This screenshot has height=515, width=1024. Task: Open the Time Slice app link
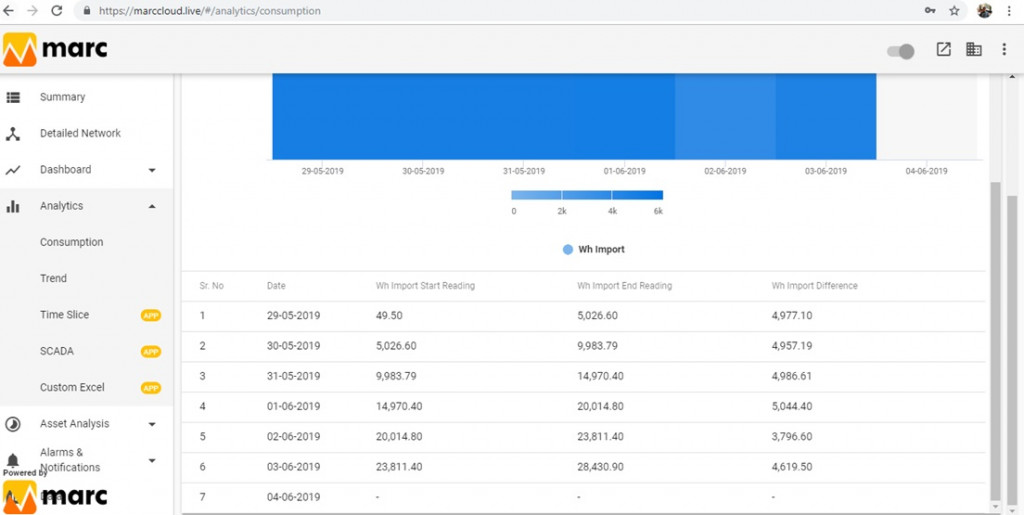click(x=65, y=315)
